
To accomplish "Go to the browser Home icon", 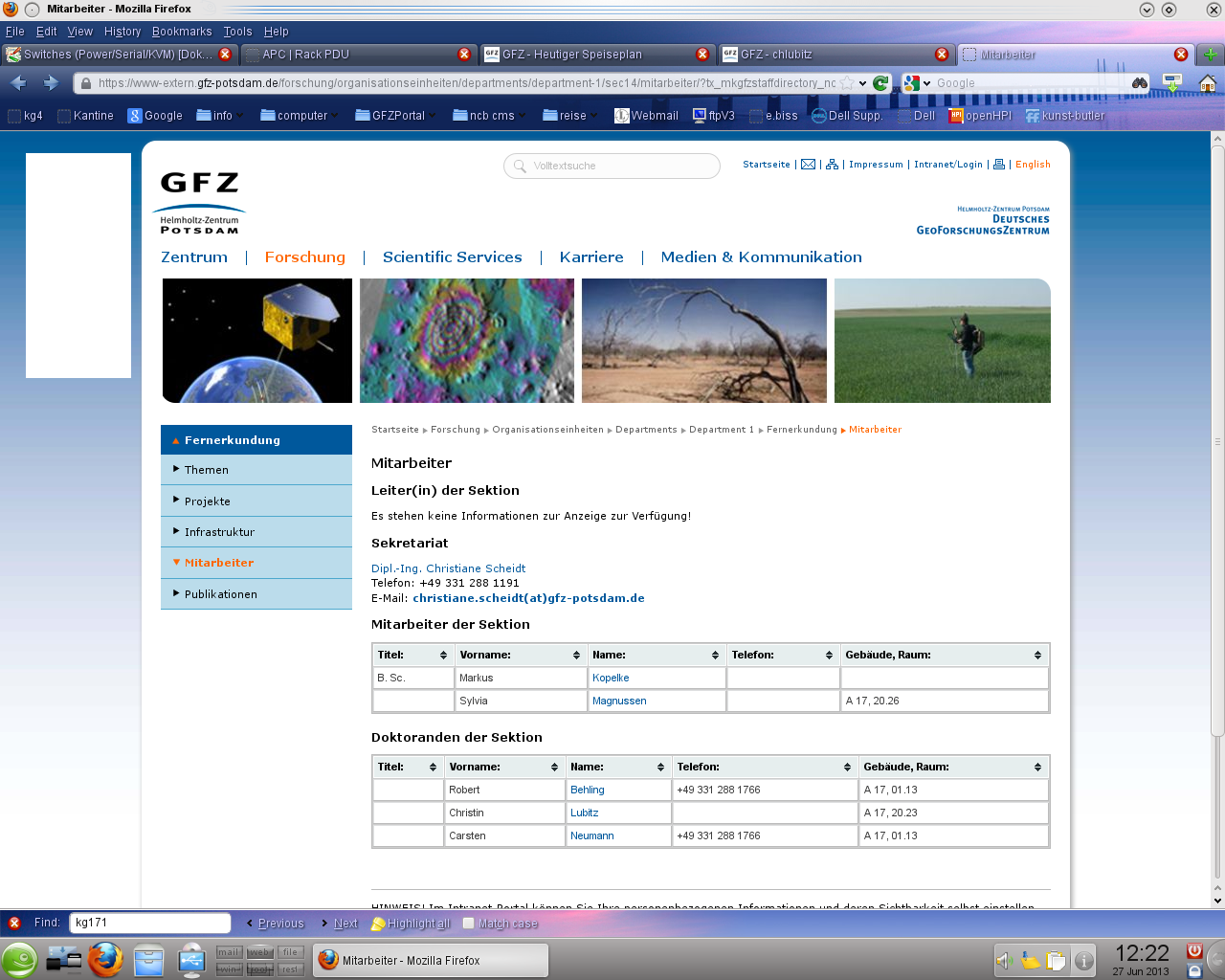I will pos(1208,83).
